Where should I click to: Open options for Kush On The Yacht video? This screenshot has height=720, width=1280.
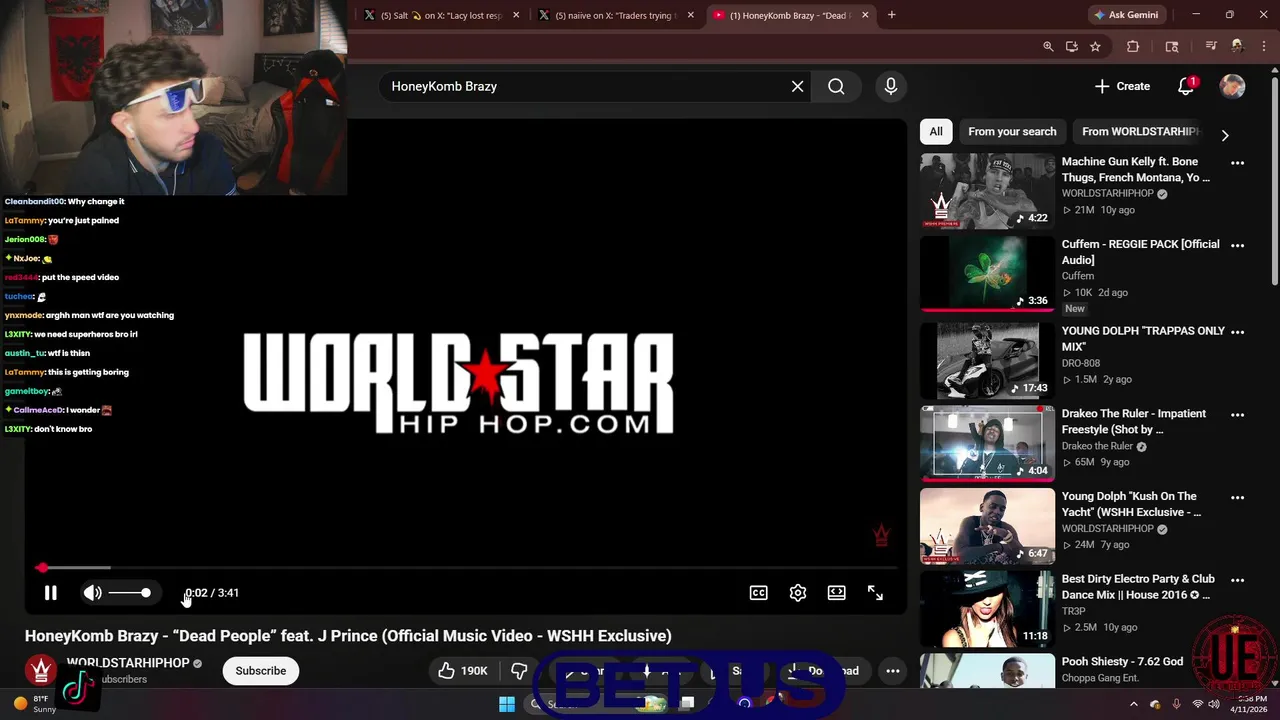click(1238, 498)
